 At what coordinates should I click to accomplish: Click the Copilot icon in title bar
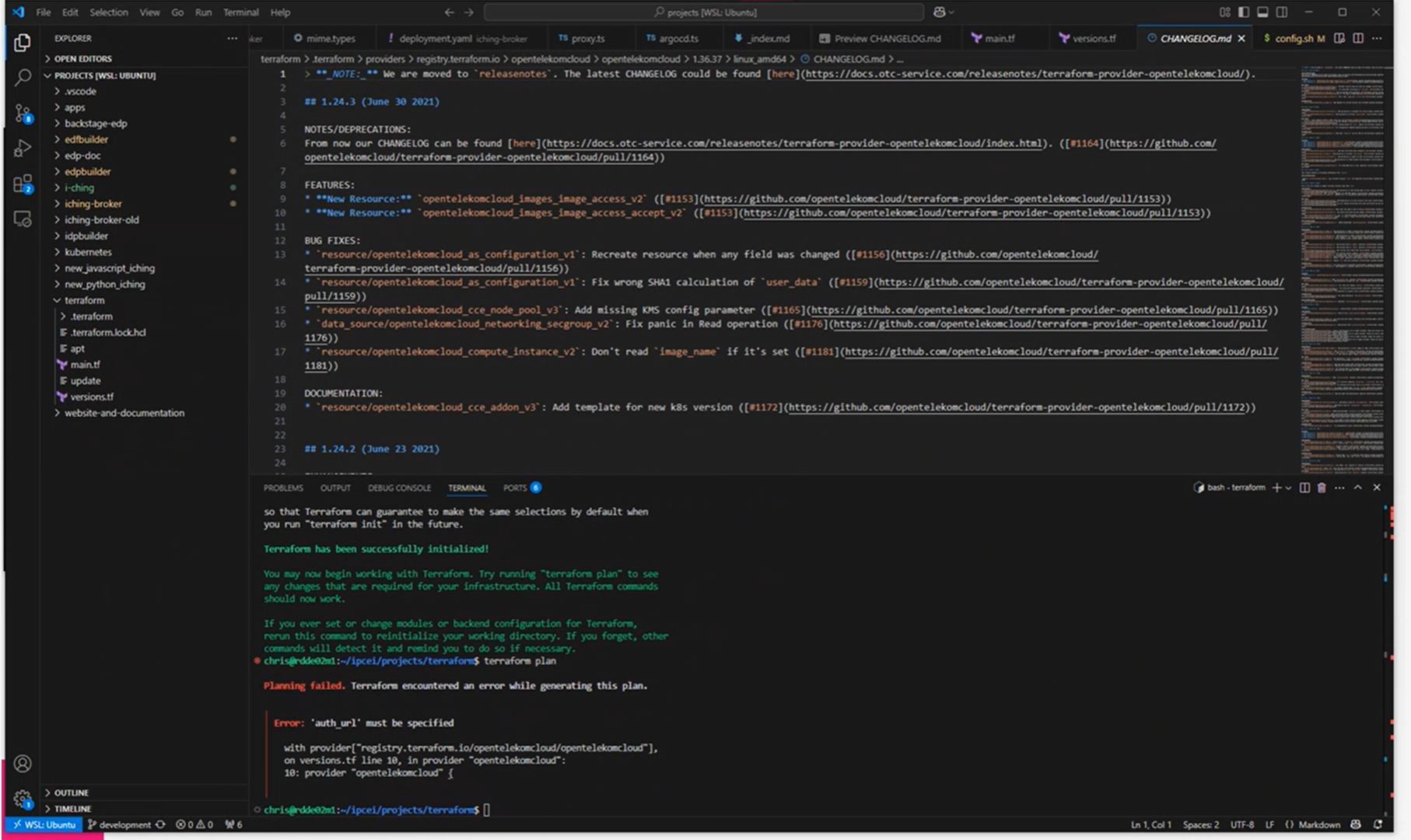pos(939,12)
